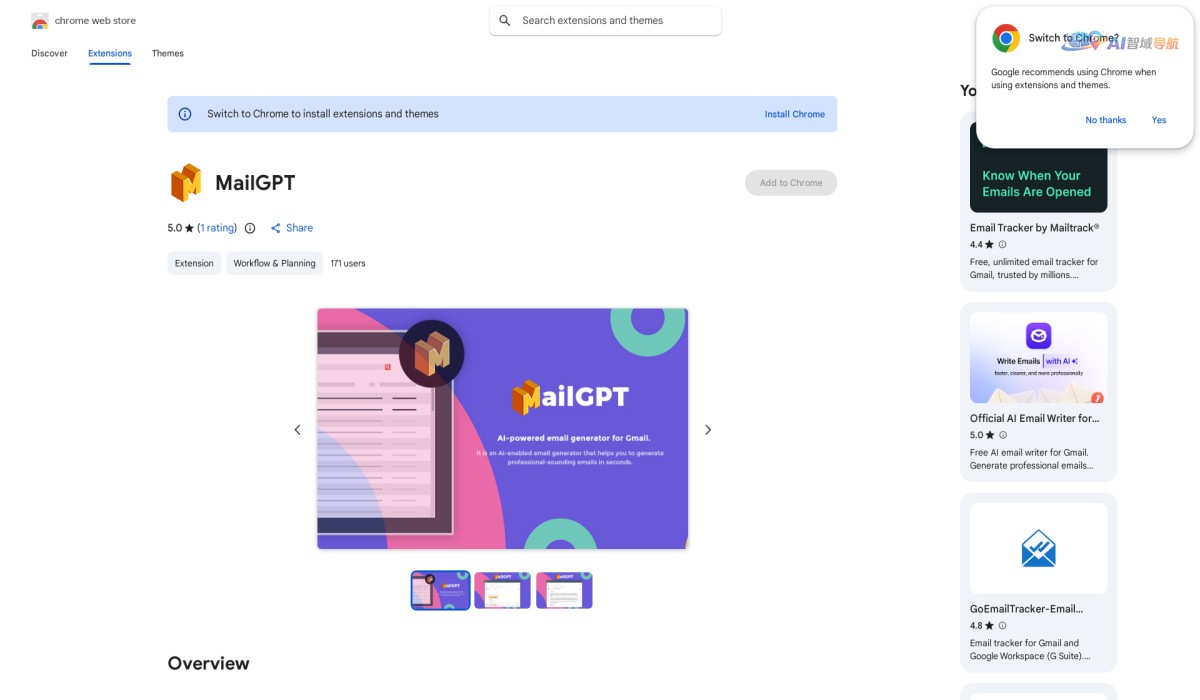Go to previous slide using left arrow

[x=297, y=429]
